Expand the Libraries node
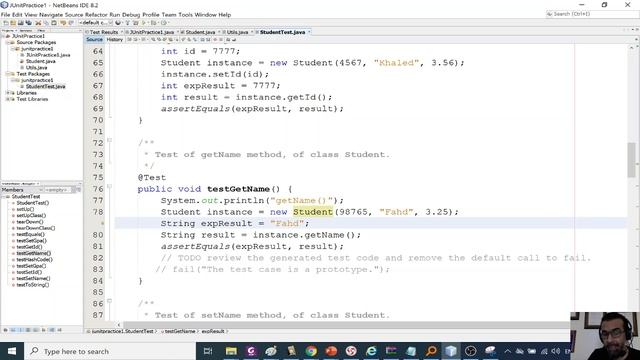Image resolution: width=640 pixels, height=360 pixels. (x=7, y=93)
